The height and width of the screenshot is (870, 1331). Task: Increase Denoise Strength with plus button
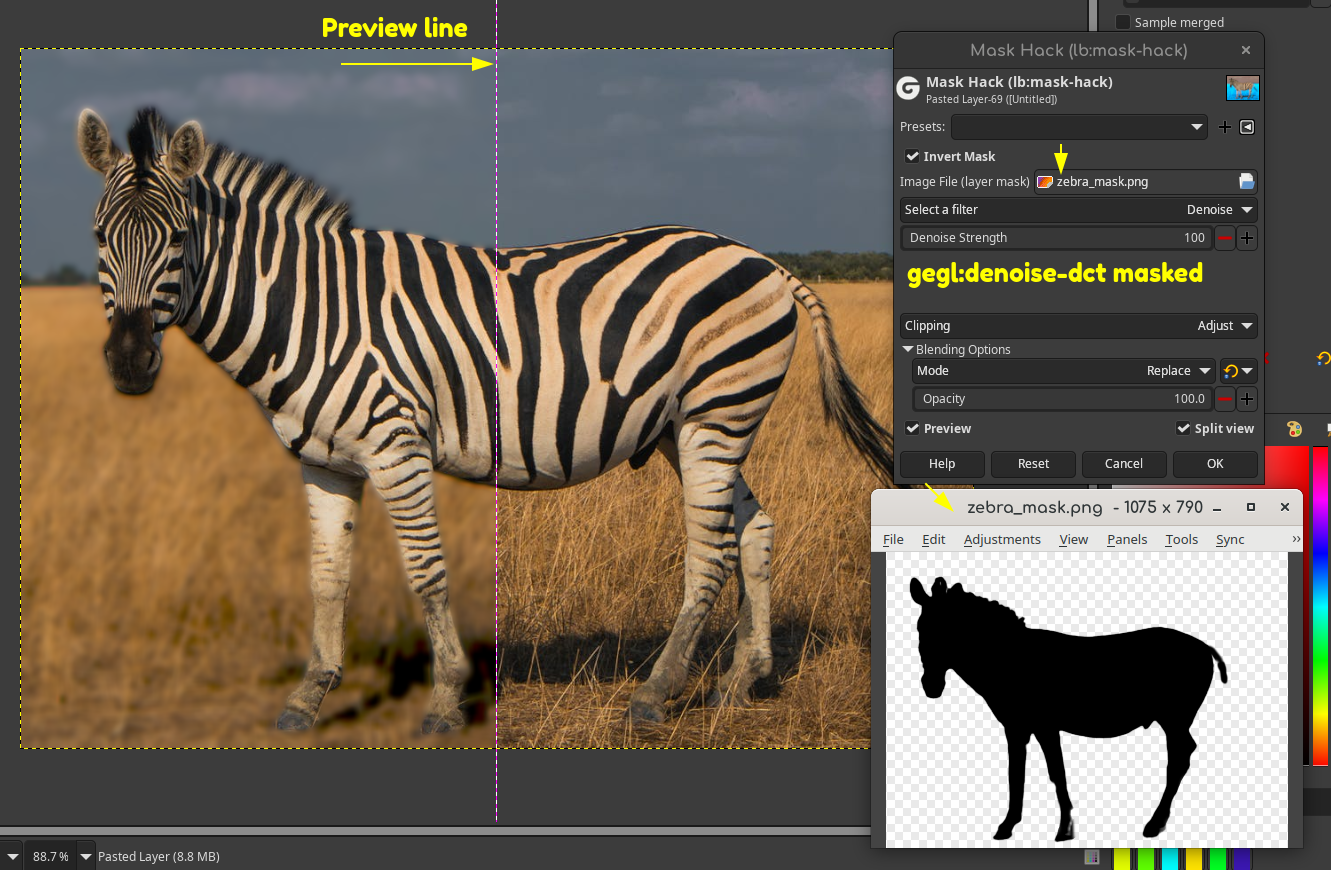click(x=1247, y=238)
